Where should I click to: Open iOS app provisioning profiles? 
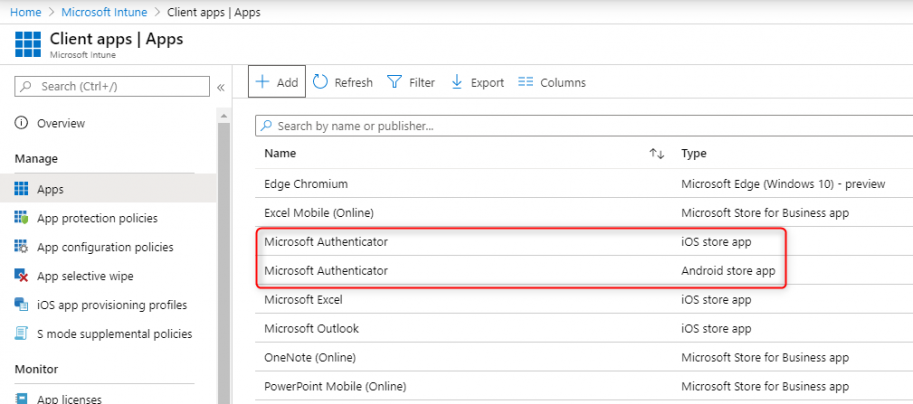112,304
